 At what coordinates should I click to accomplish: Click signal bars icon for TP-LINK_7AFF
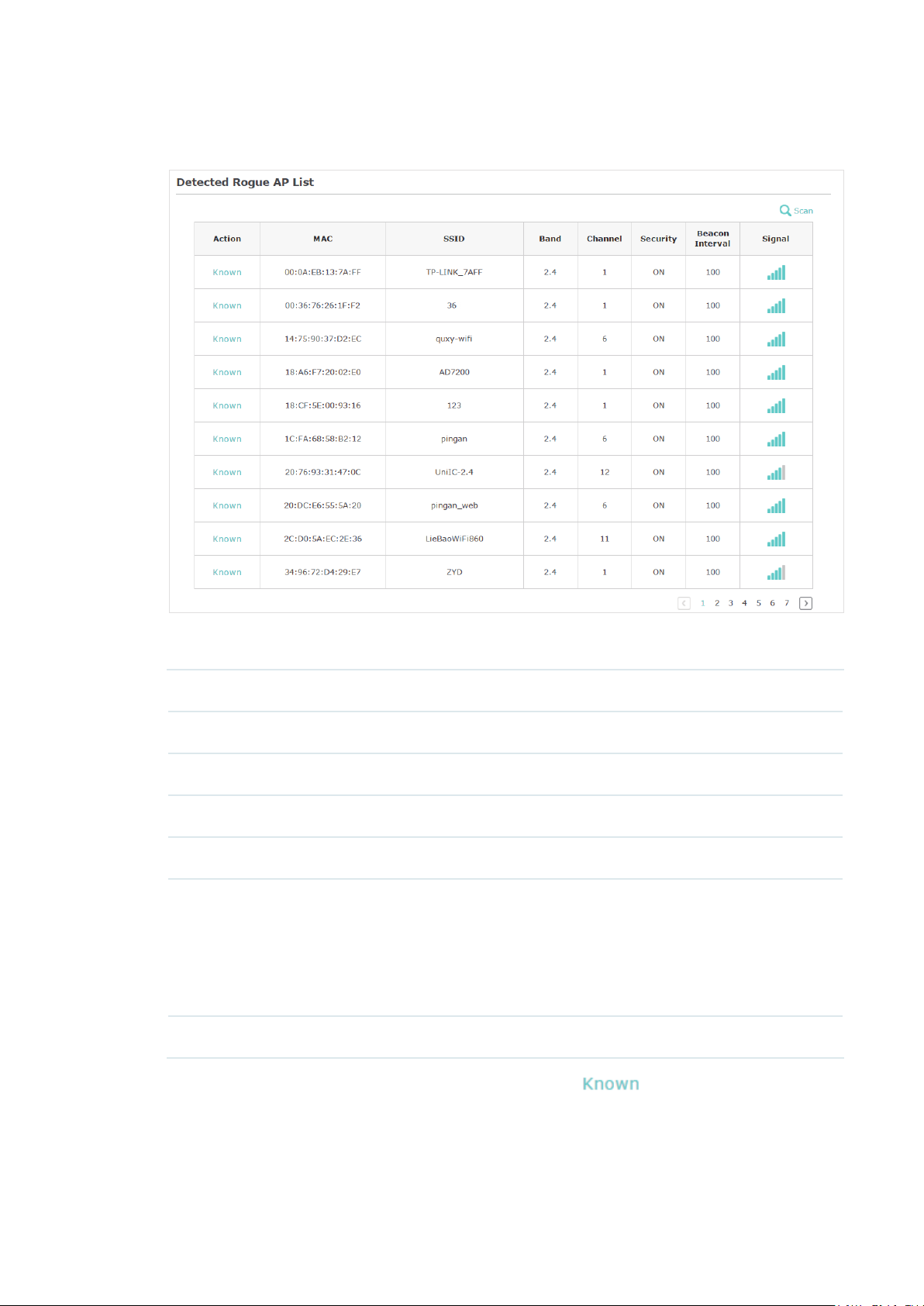coord(776,272)
